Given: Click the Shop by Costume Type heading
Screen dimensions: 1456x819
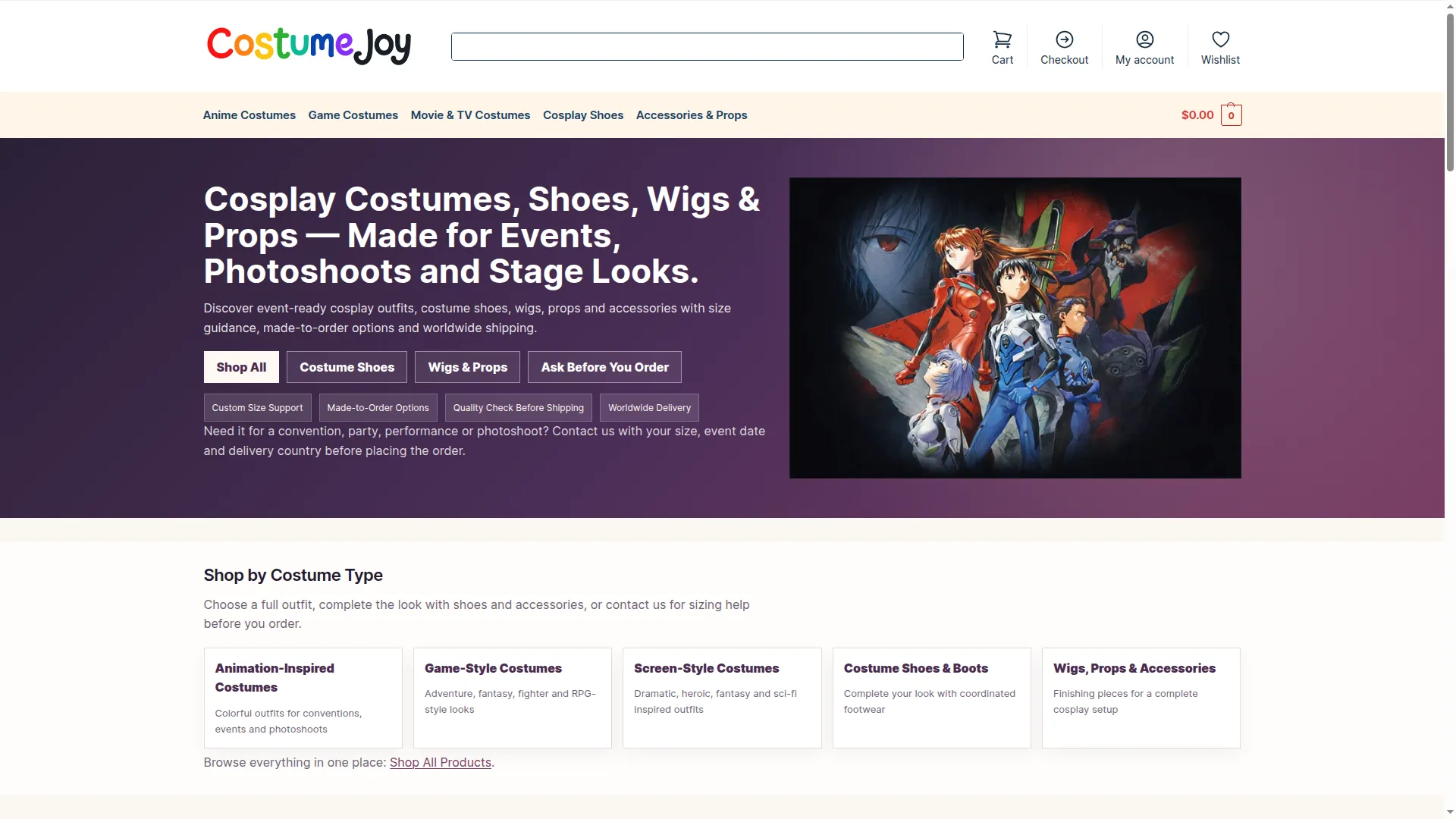Looking at the screenshot, I should coord(293,575).
